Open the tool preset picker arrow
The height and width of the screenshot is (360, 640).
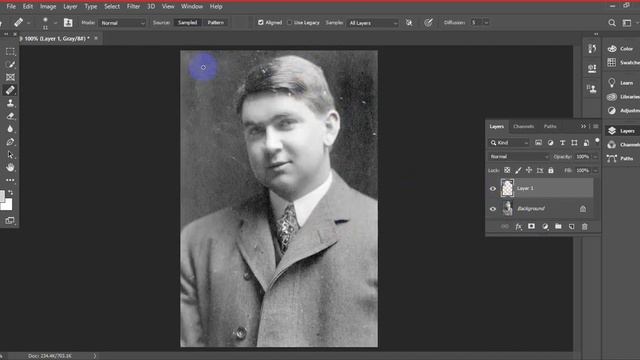(28, 23)
